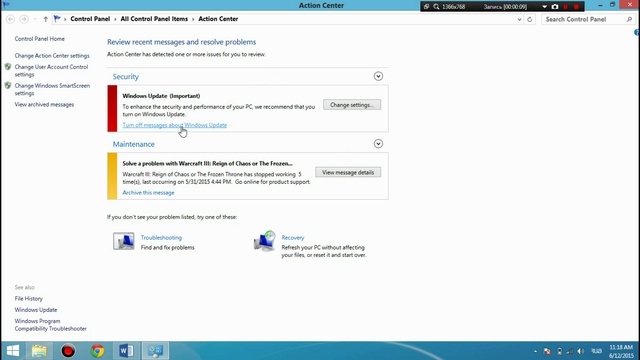This screenshot has height=360, width=640.
Task: Click the search magnifier icon in Search Control Panel
Action: pos(629,19)
